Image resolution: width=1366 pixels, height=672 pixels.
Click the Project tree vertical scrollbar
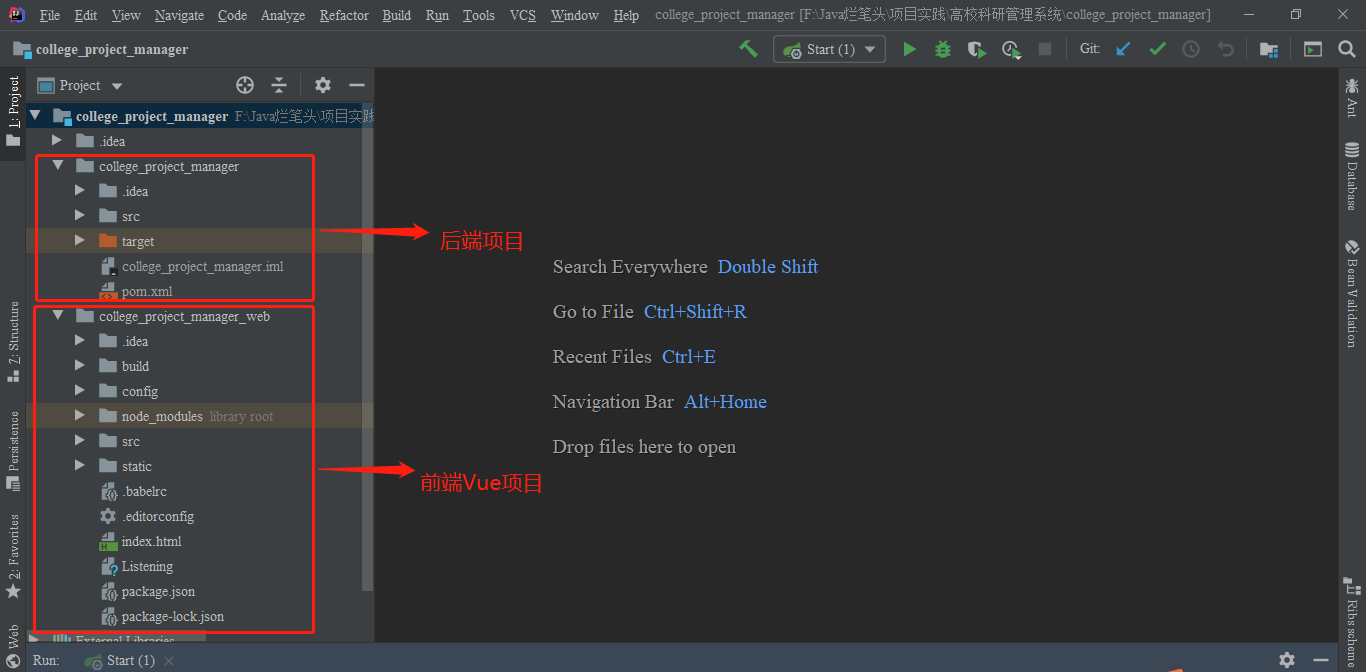point(368,346)
